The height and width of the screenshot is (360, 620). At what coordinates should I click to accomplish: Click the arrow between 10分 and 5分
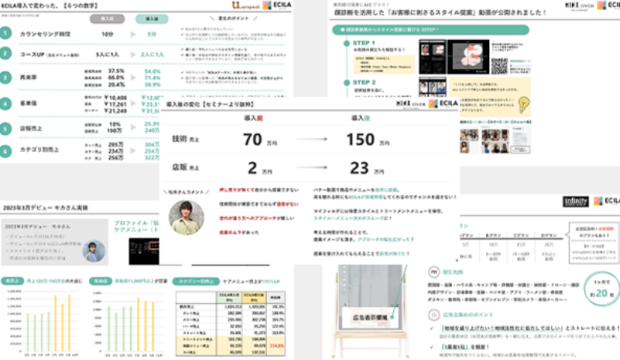[x=133, y=34]
